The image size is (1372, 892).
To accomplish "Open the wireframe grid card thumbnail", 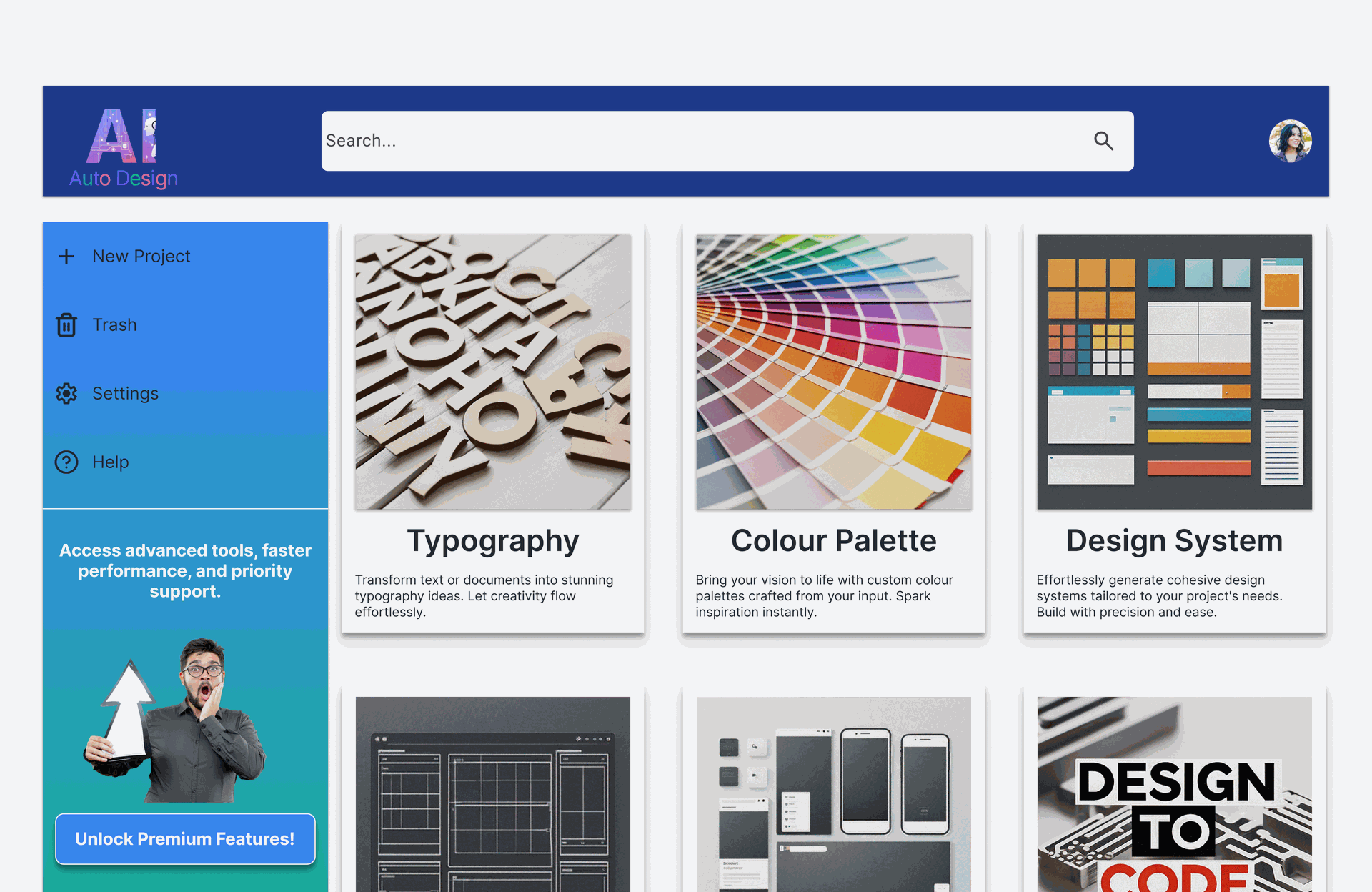I will (x=493, y=794).
